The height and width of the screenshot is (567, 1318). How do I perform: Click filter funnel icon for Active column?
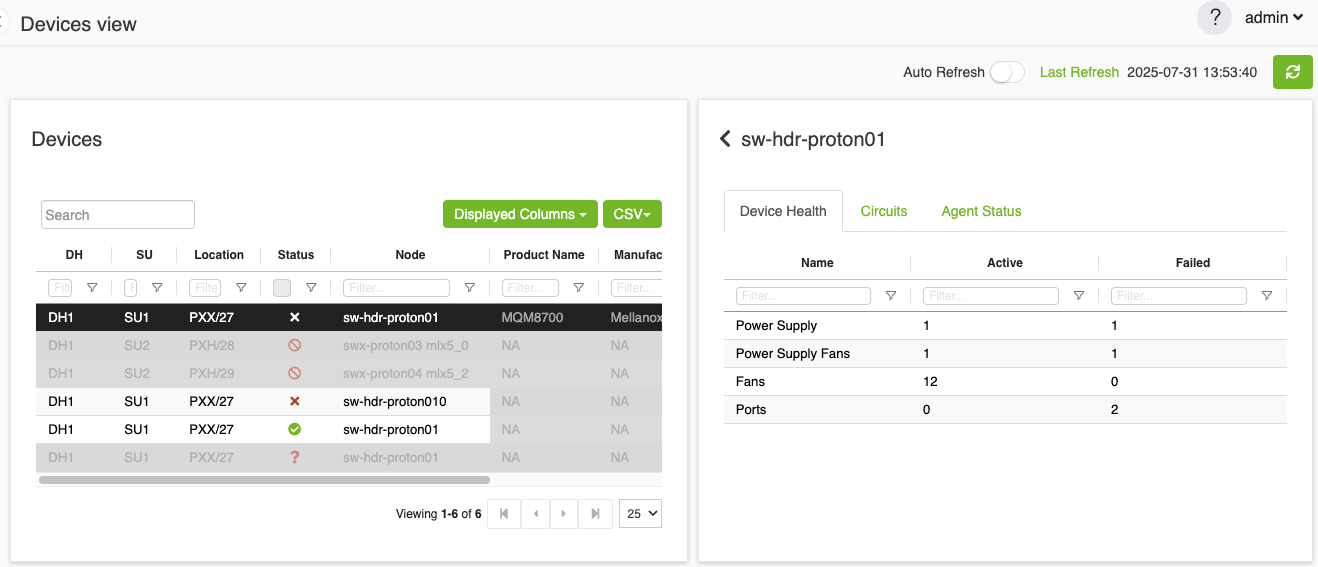[1078, 296]
